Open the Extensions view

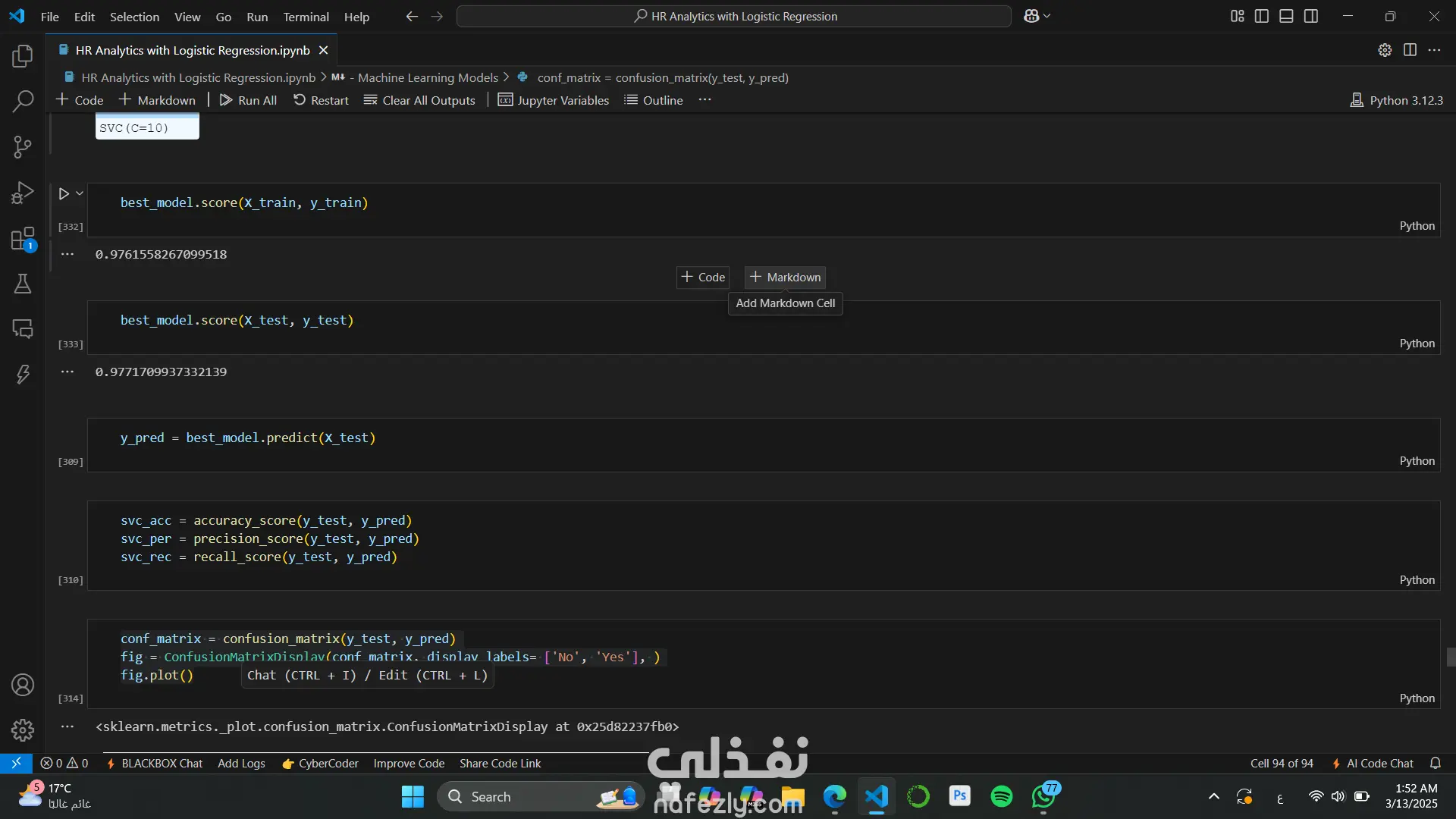pyautogui.click(x=23, y=239)
